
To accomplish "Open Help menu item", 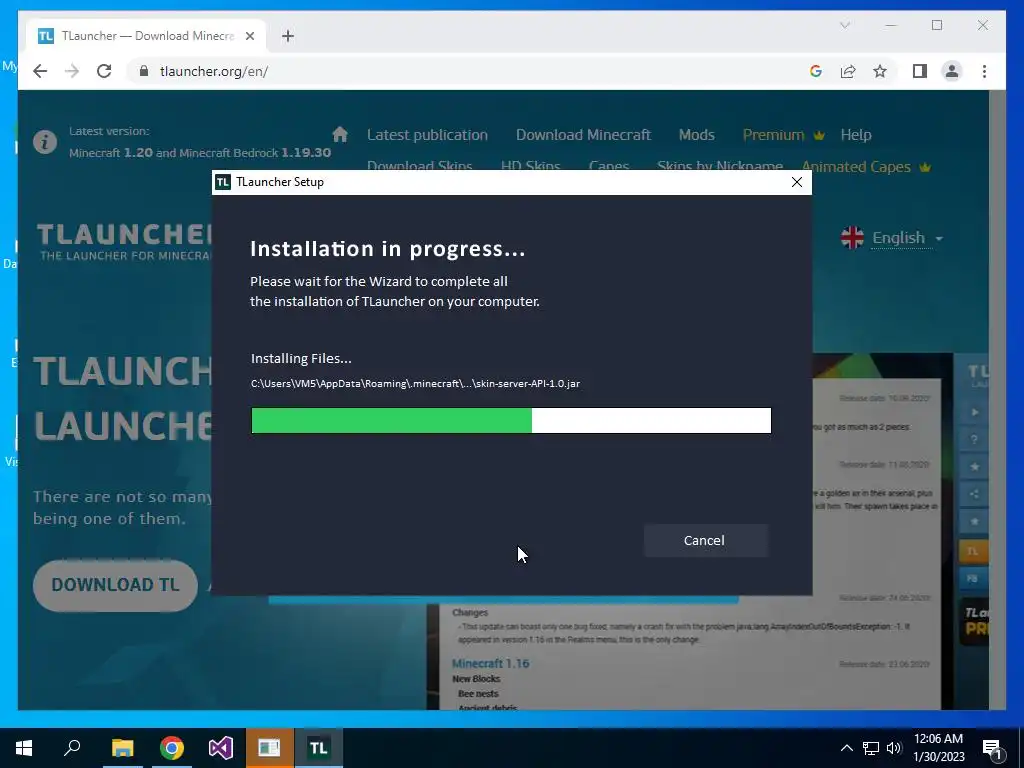I will point(856,135).
